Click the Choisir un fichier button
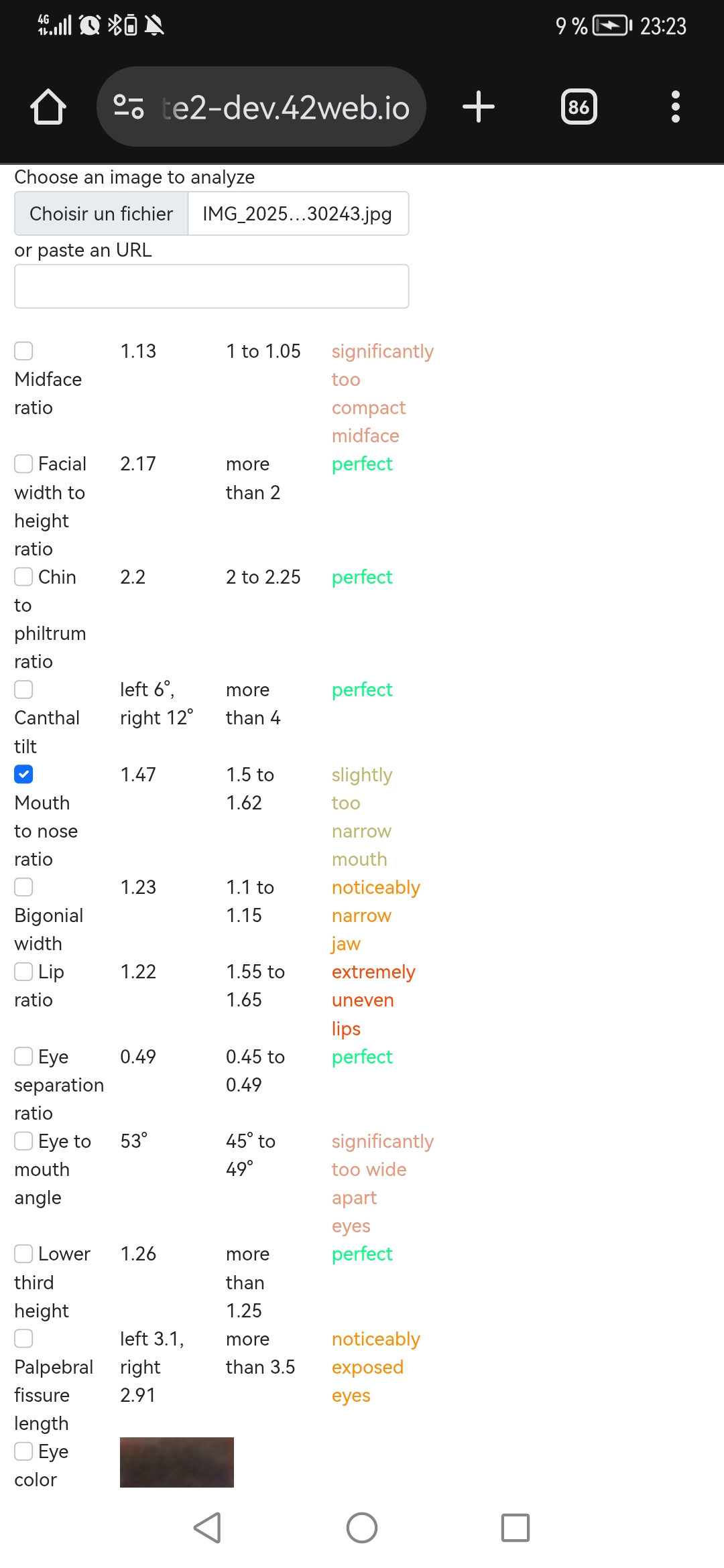 tap(101, 214)
